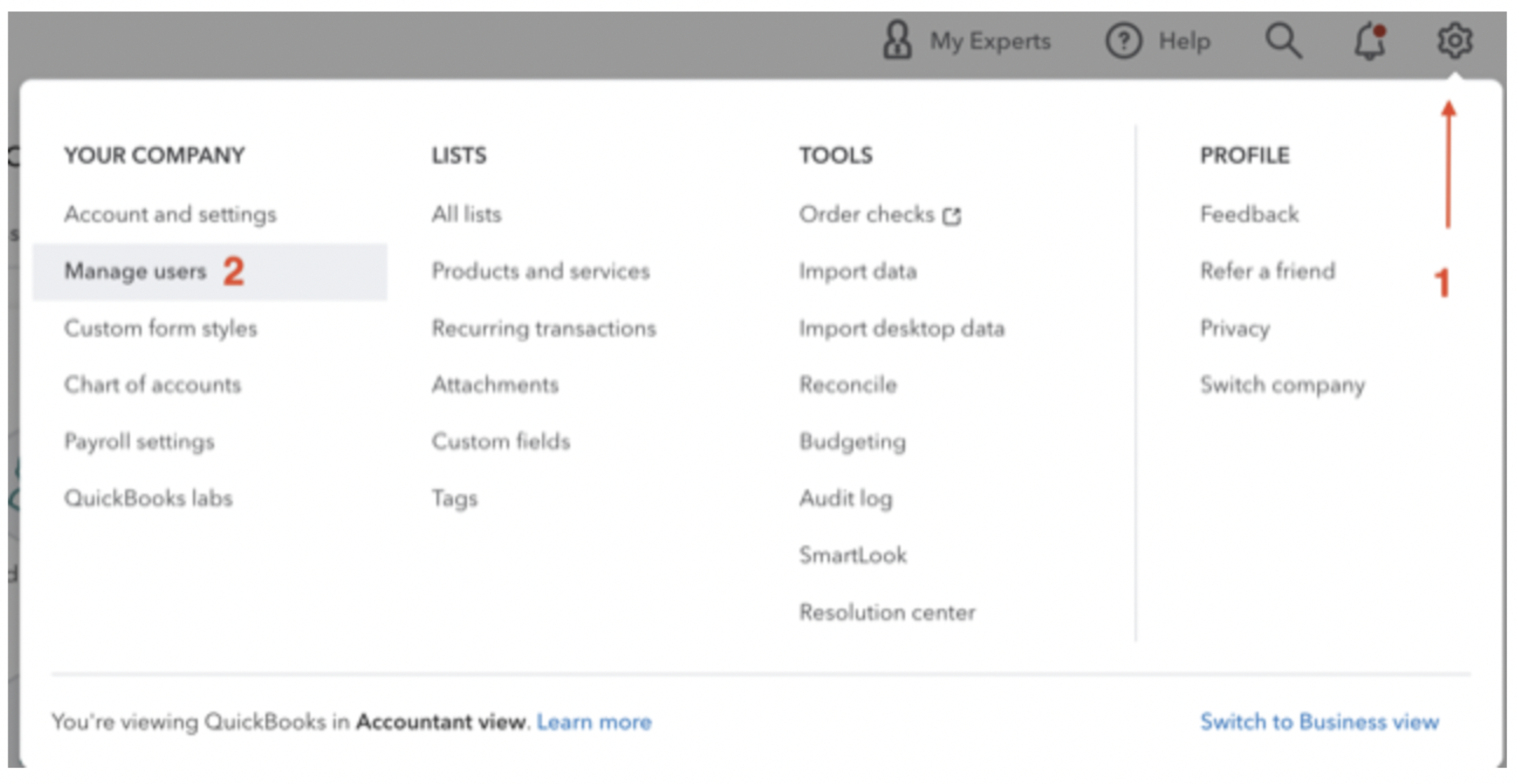Open the Reconcile tool
Image resolution: width=1517 pixels, height=784 pixels.
point(848,385)
